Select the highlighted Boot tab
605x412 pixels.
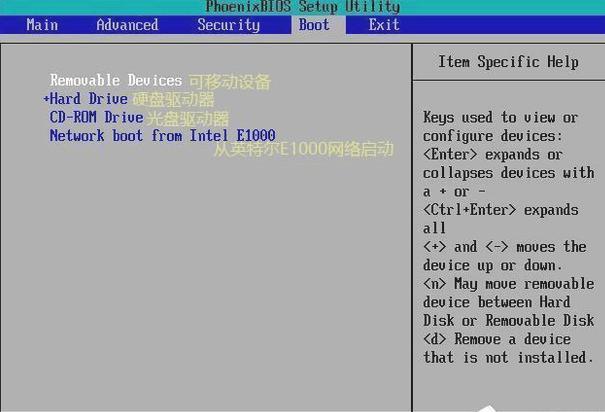(314, 25)
